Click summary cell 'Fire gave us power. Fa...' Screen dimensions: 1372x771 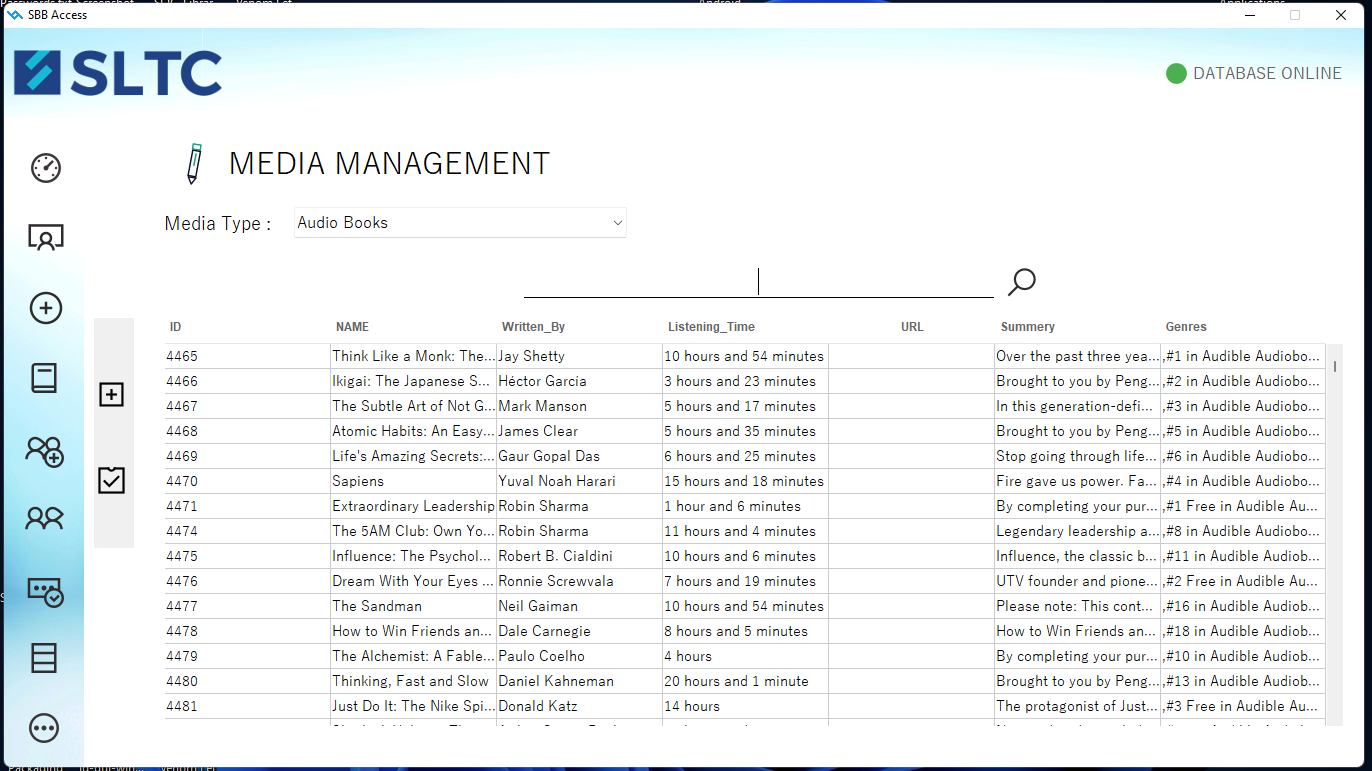tap(1078, 481)
